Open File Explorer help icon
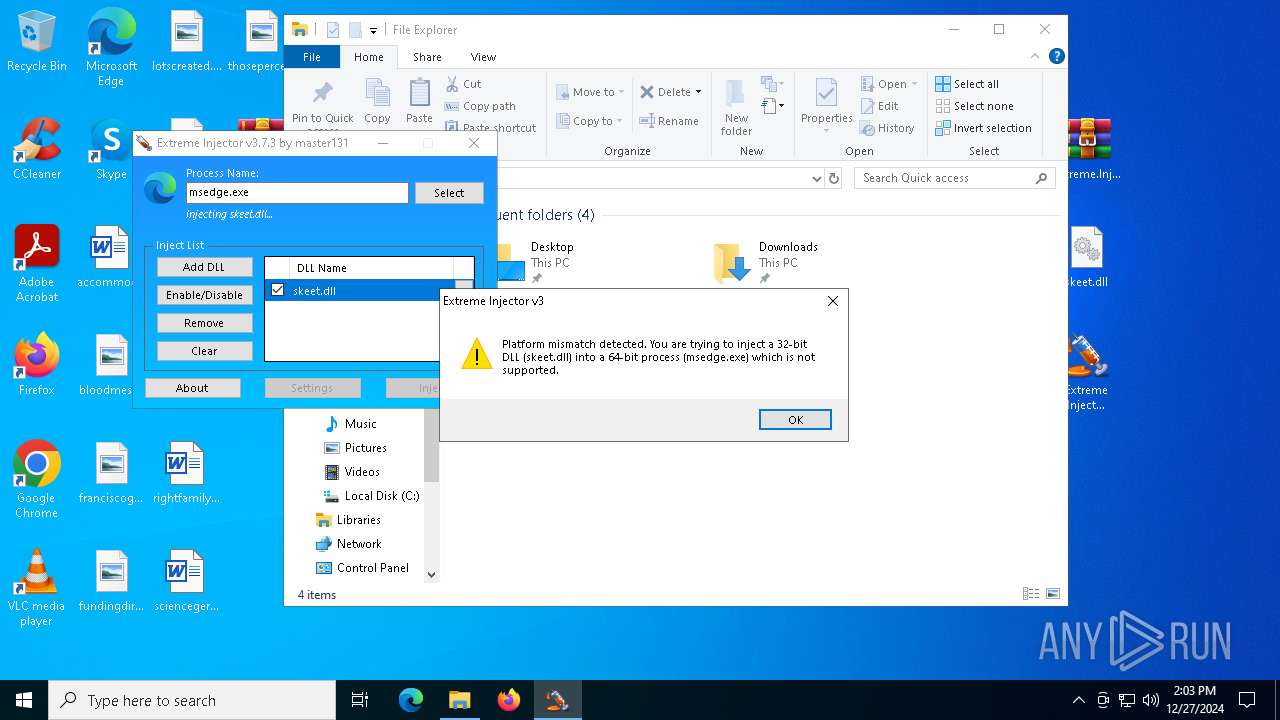 pos(1056,57)
